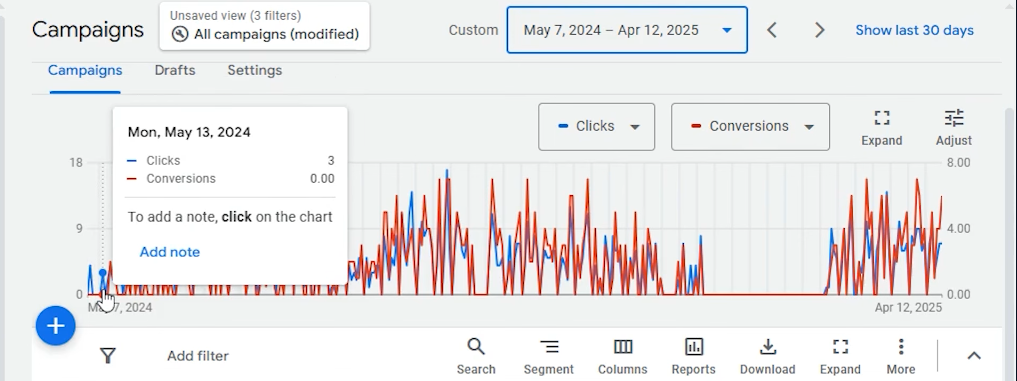The height and width of the screenshot is (381, 1017).
Task: Click the filter funnel icon
Action: (108, 356)
